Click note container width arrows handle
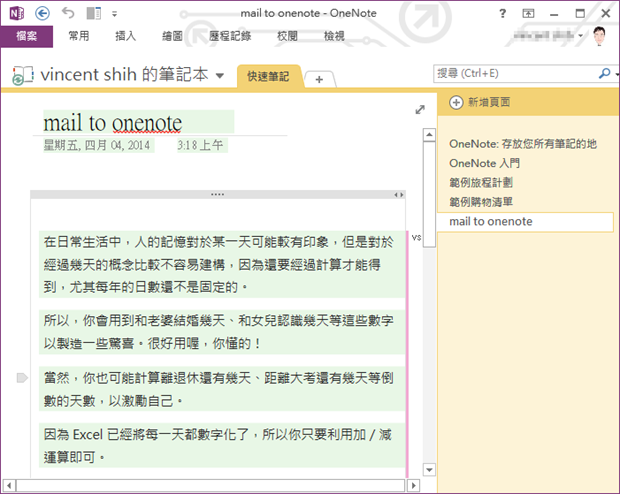Image resolution: width=620 pixels, height=494 pixels. [399, 195]
